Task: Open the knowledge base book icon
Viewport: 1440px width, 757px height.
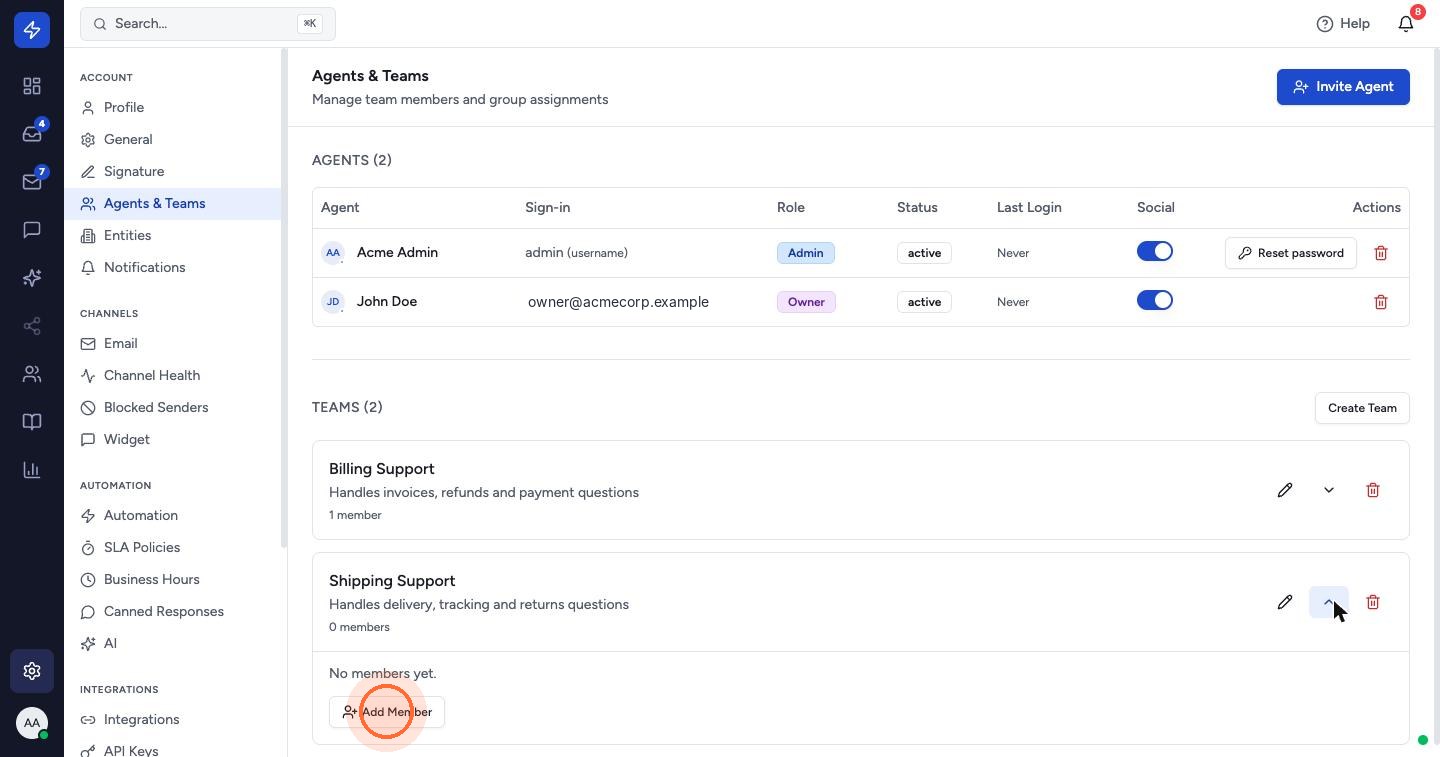Action: (x=32, y=422)
